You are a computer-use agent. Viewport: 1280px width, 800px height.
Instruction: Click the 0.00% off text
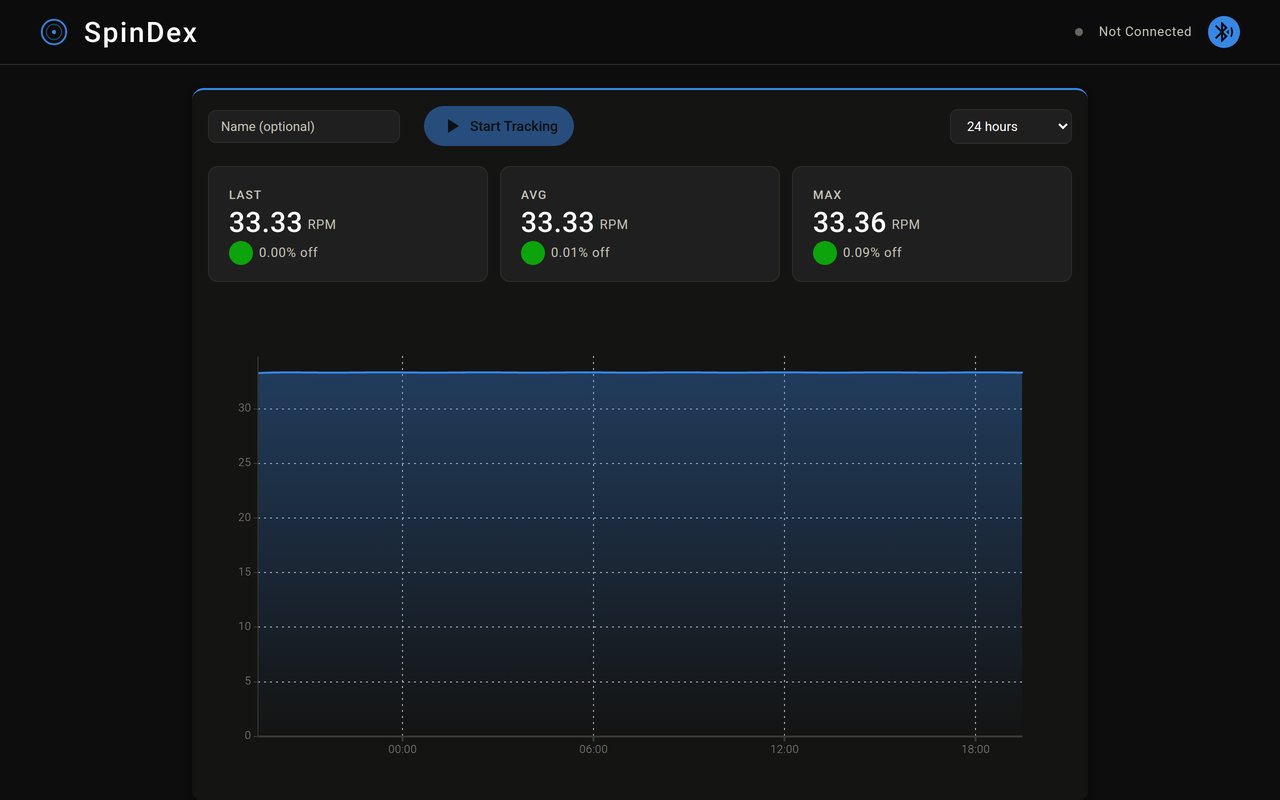[288, 253]
